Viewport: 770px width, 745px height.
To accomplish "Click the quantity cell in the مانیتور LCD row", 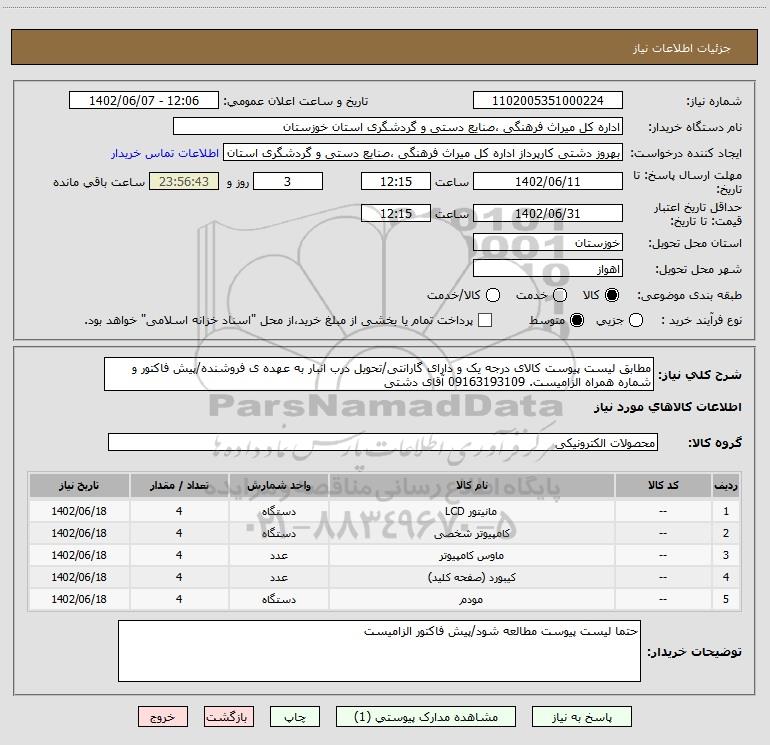I will click(179, 511).
